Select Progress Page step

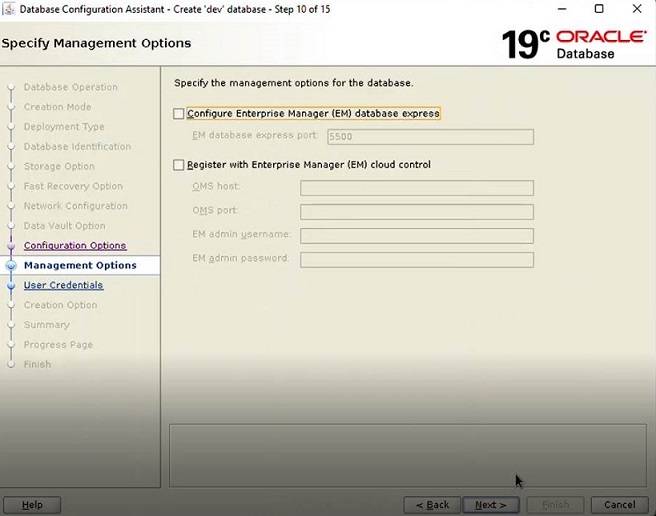(58, 345)
